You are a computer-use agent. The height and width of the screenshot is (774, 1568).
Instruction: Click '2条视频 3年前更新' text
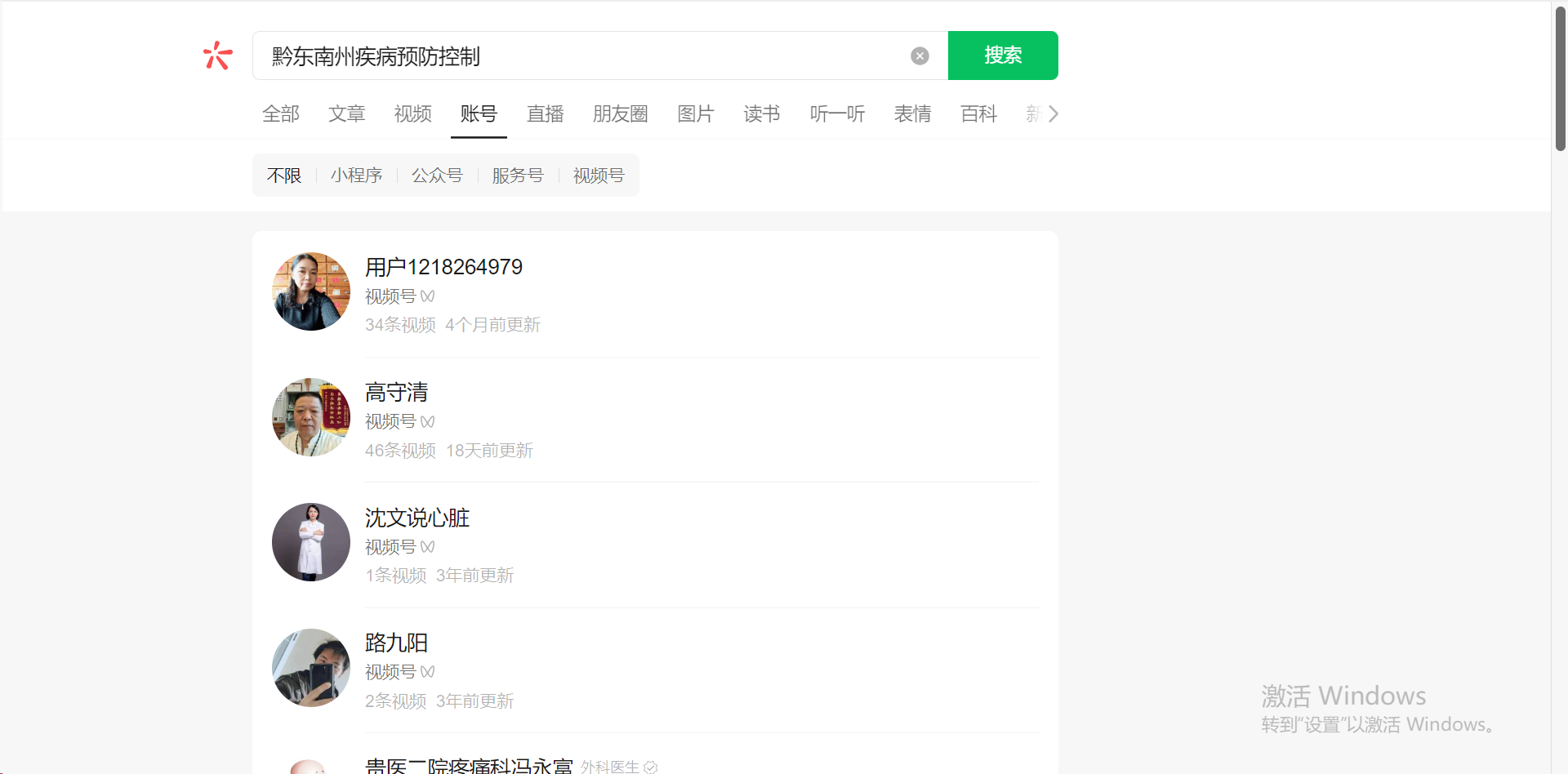(439, 701)
